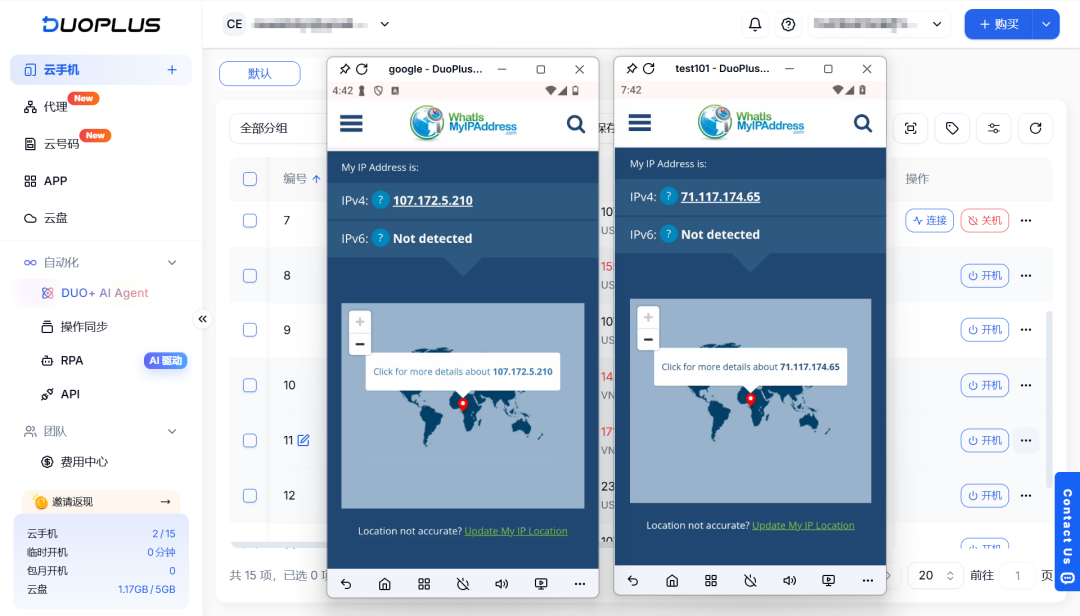This screenshot has height=616, width=1080.
Task: Click the 连接 button for row 7
Action: pos(929,220)
